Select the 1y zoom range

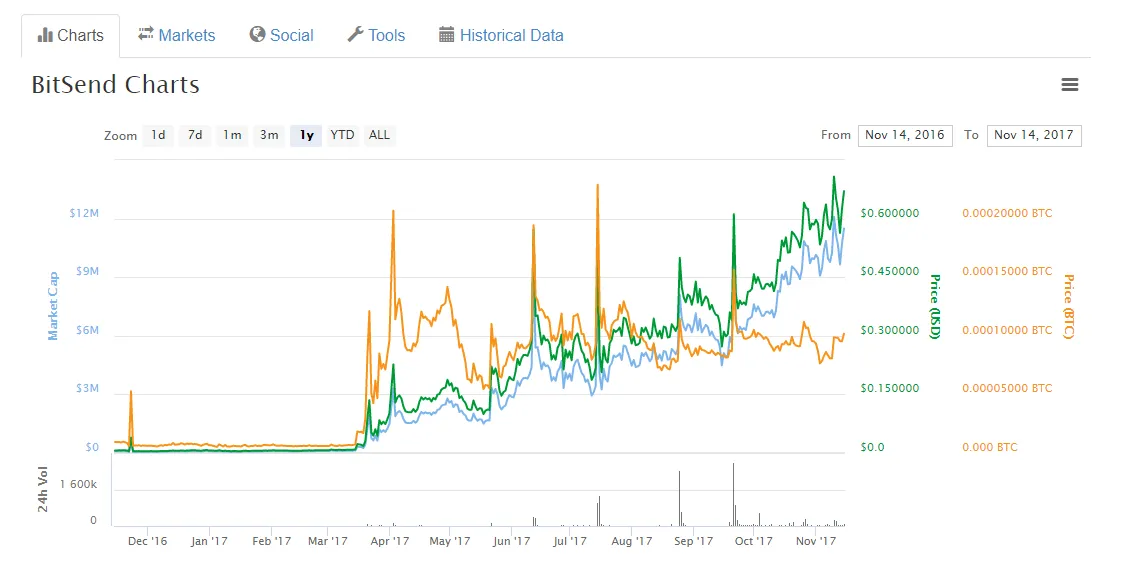(306, 135)
